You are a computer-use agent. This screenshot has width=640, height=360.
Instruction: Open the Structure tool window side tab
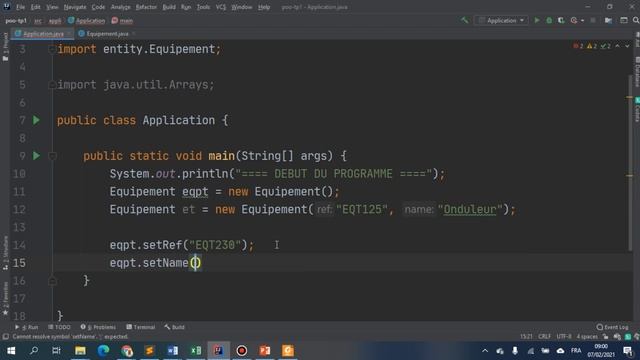5,252
